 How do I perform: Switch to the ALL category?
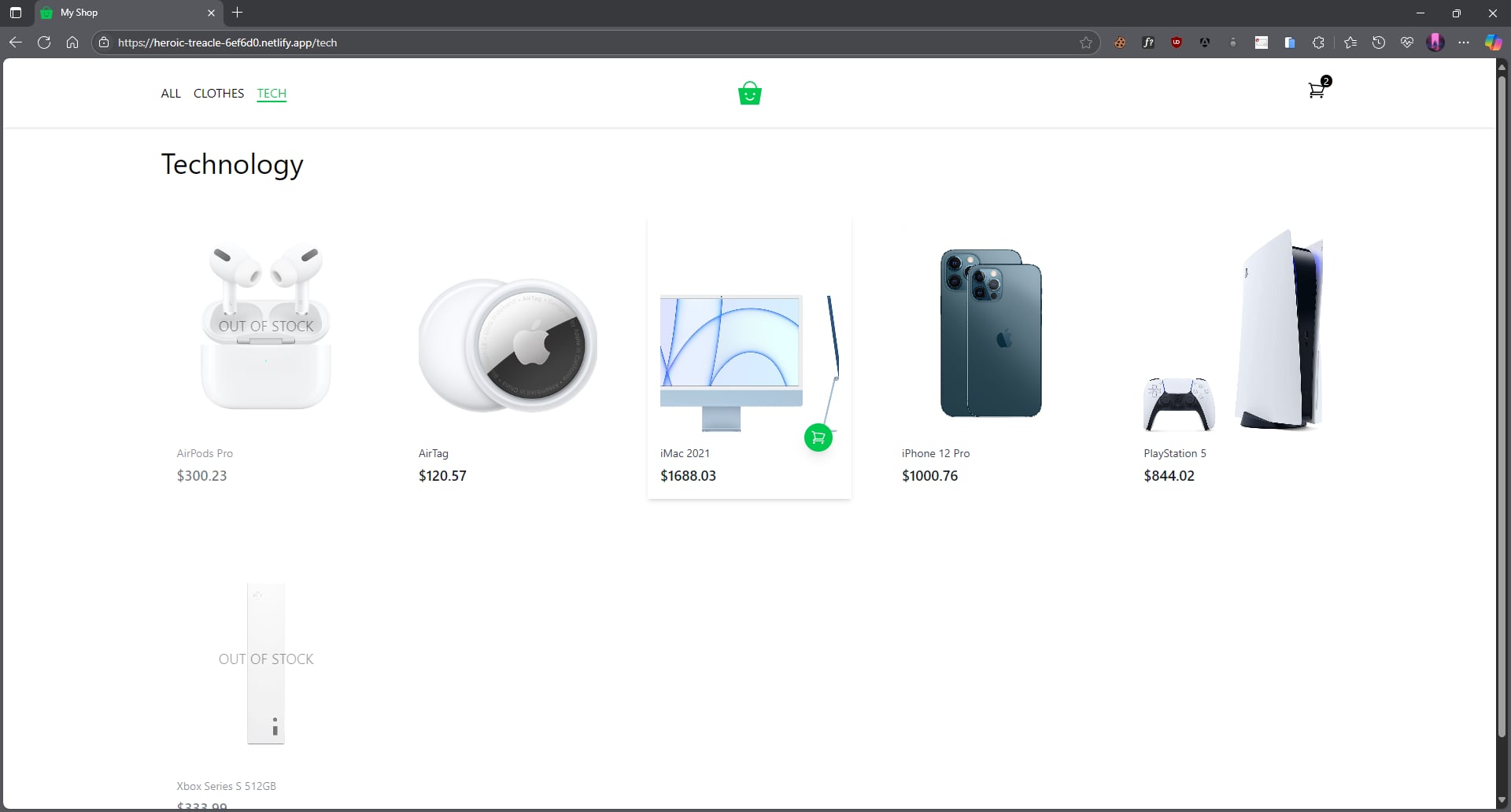click(171, 94)
